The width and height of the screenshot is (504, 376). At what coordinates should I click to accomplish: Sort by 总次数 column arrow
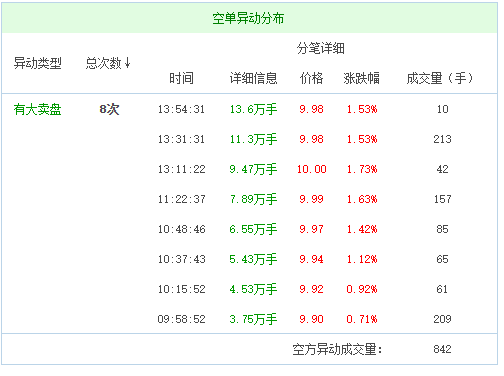point(127,63)
